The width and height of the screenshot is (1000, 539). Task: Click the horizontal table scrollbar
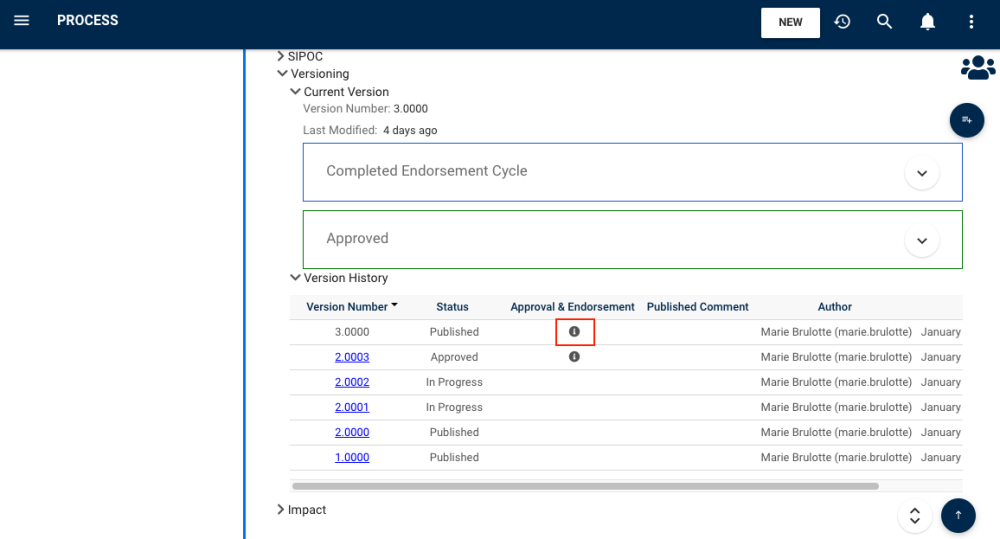(585, 486)
